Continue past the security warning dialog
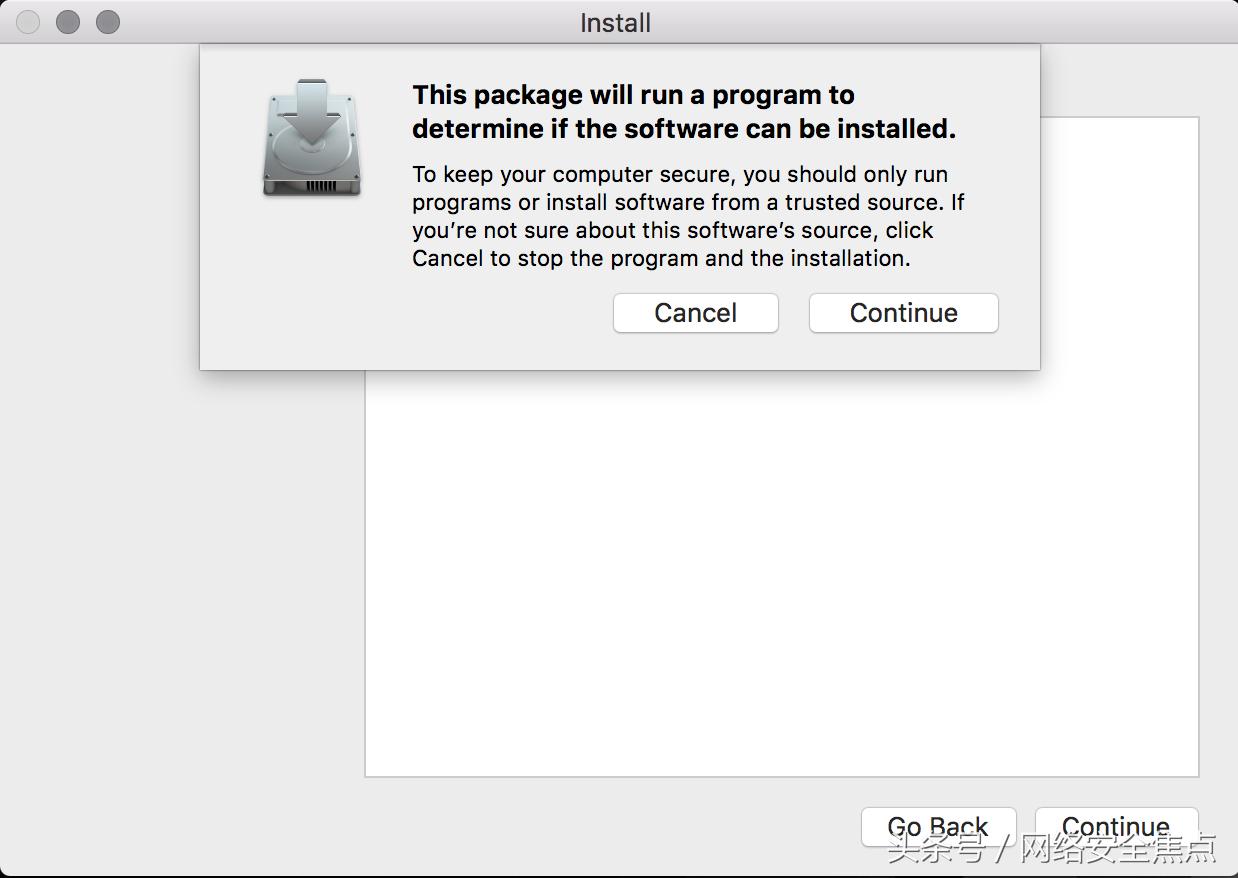Viewport: 1238px width, 878px height. click(903, 313)
